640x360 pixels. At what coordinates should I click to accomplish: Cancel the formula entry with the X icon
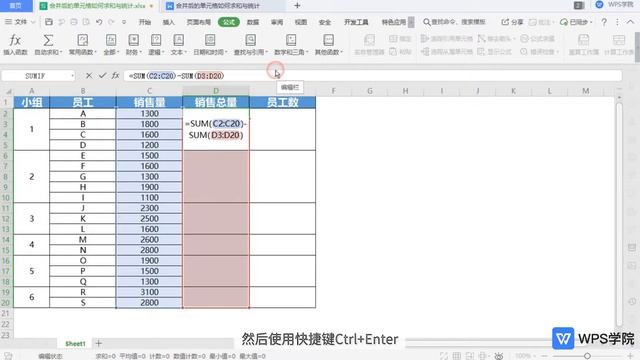(x=89, y=76)
